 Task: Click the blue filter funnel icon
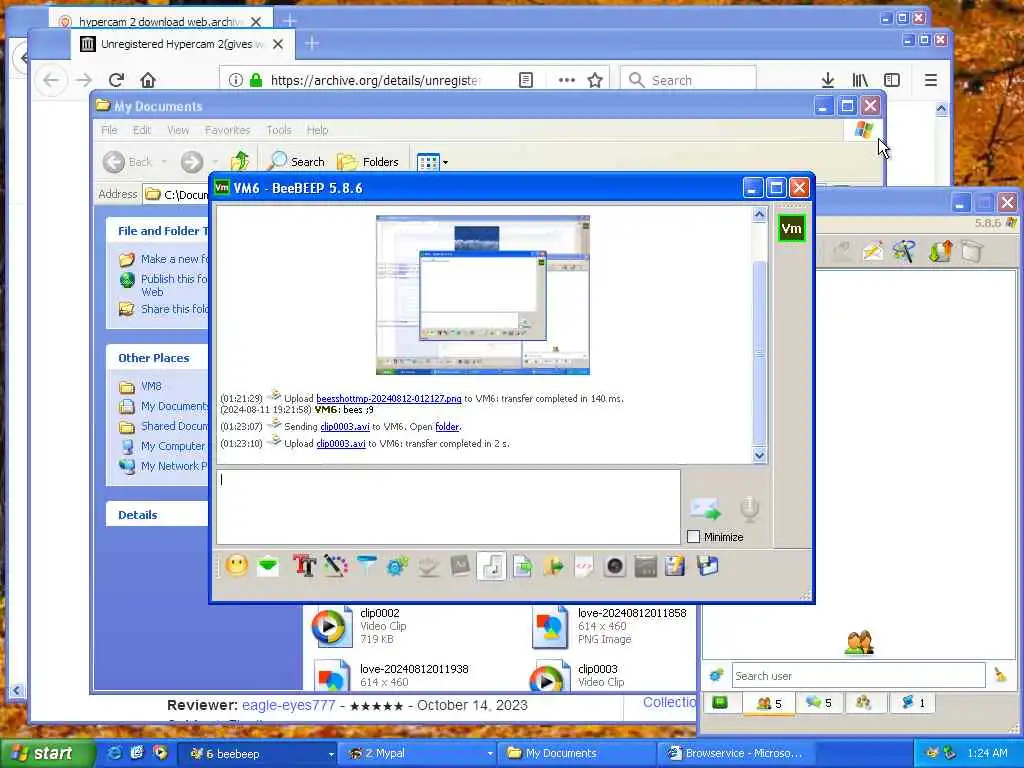coord(366,566)
